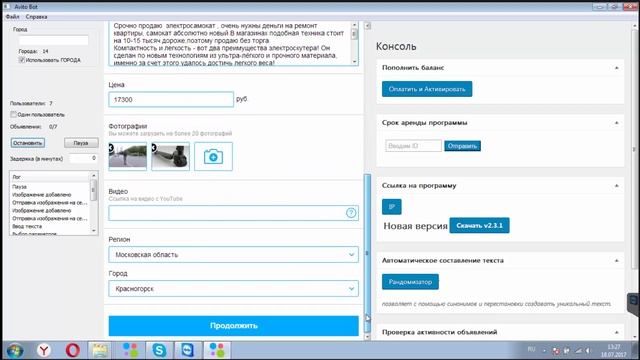The height and width of the screenshot is (360, 640).
Task: Open the colorful dots app next to explorer
Action: tap(130, 350)
